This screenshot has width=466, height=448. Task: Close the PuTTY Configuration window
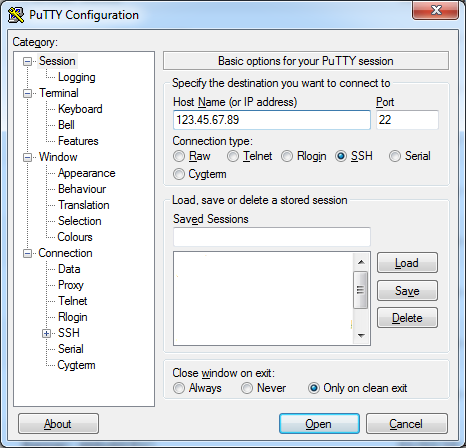(x=435, y=10)
